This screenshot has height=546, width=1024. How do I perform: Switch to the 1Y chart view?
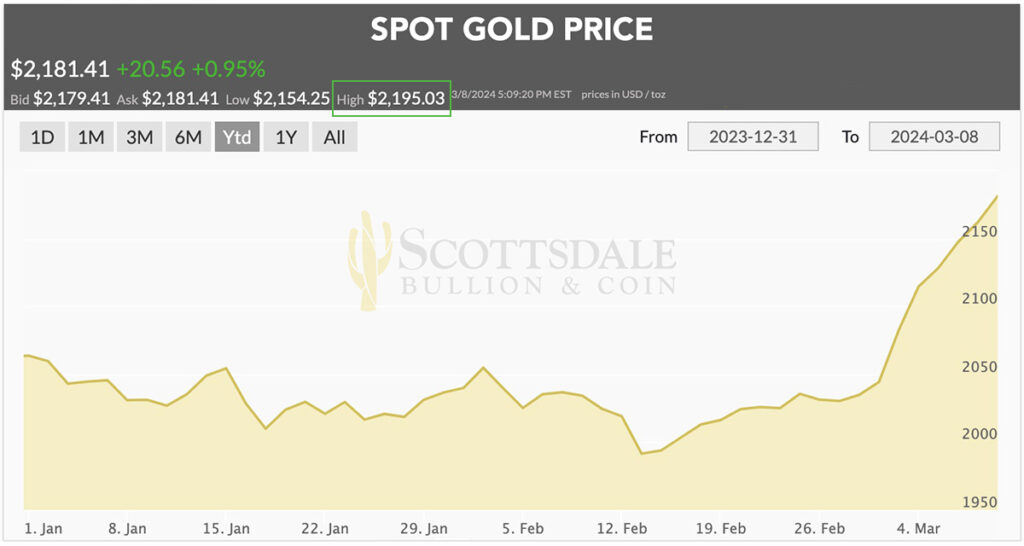(x=286, y=137)
